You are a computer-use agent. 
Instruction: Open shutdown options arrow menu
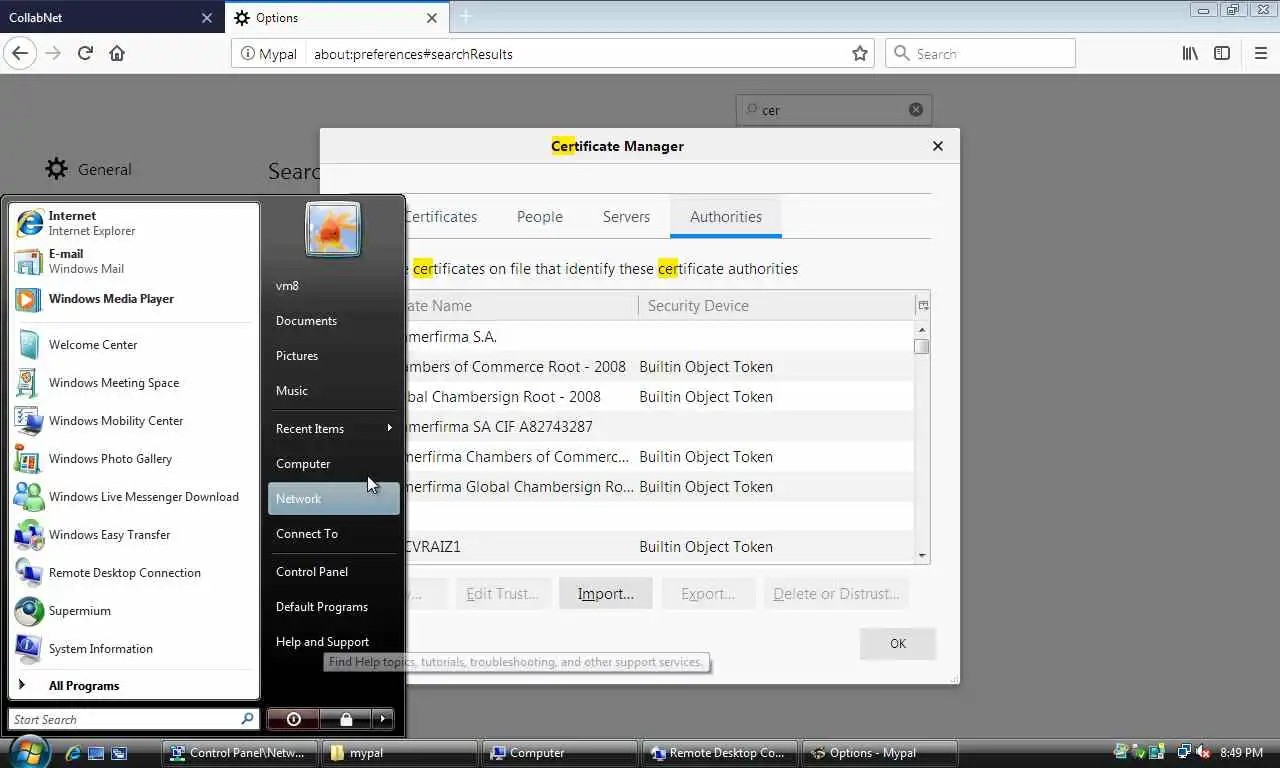coord(383,719)
